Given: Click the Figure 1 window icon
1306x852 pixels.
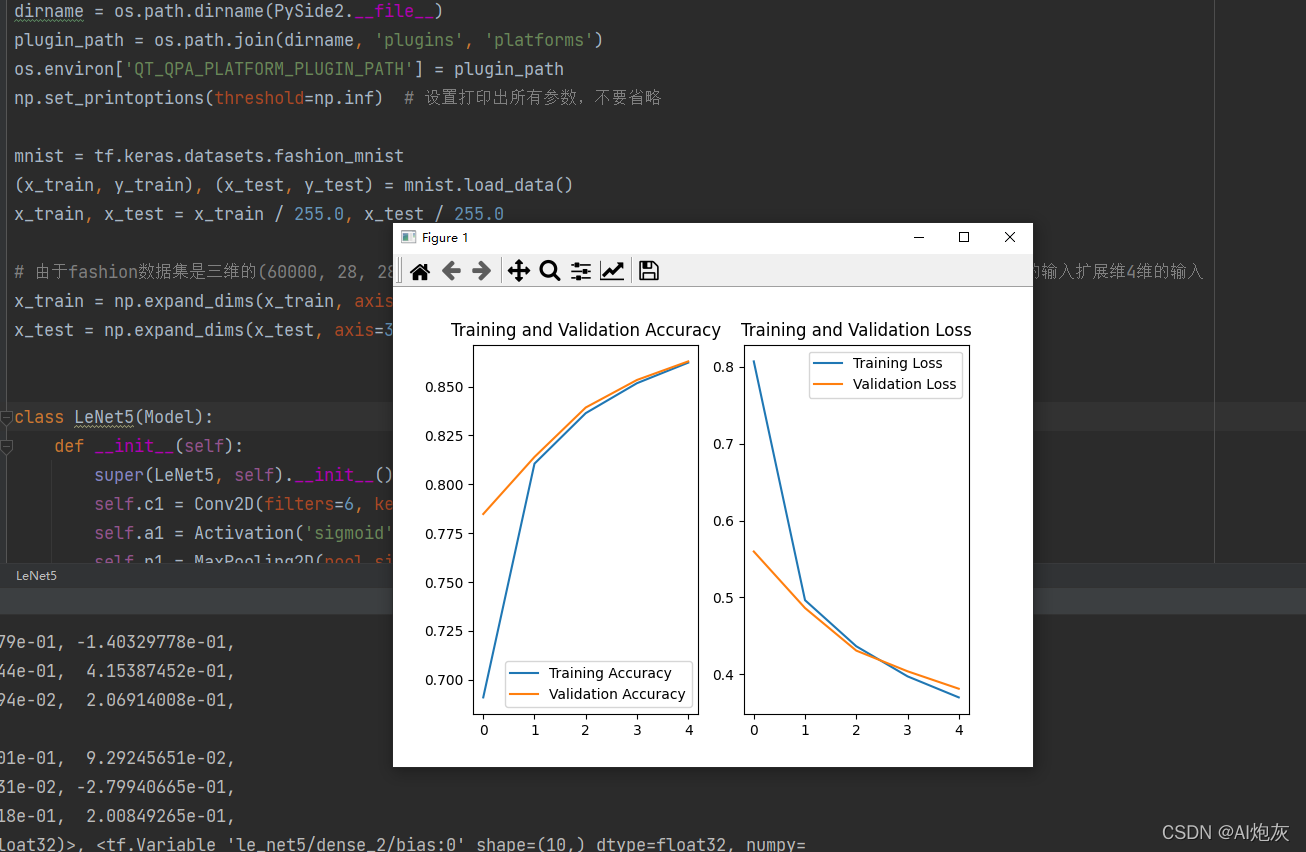Looking at the screenshot, I should tap(408, 237).
